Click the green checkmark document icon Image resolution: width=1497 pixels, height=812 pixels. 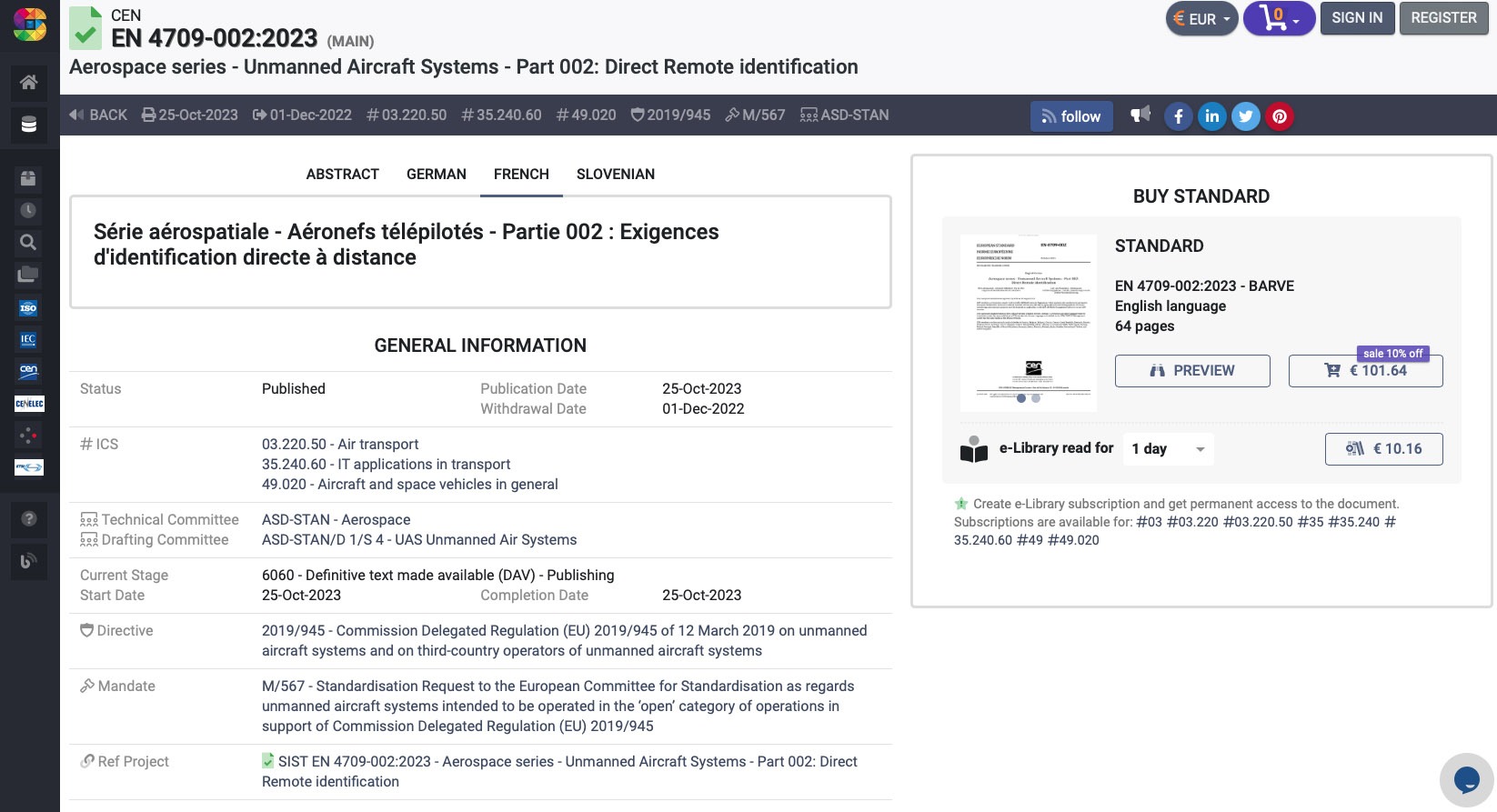tap(85, 28)
